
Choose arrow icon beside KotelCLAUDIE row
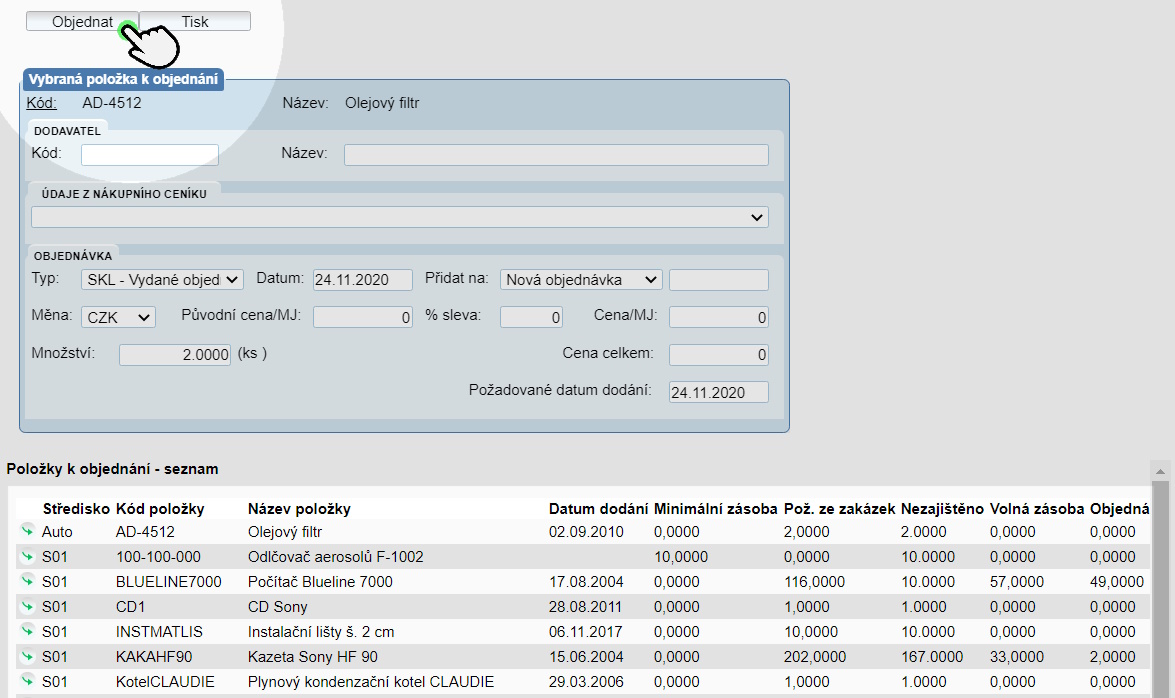27,681
